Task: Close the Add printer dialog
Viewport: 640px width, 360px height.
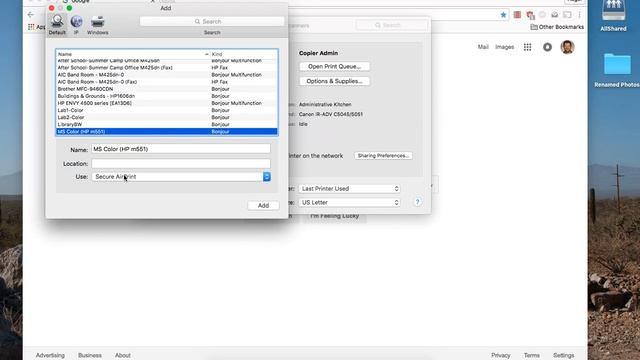Action: tap(51, 8)
